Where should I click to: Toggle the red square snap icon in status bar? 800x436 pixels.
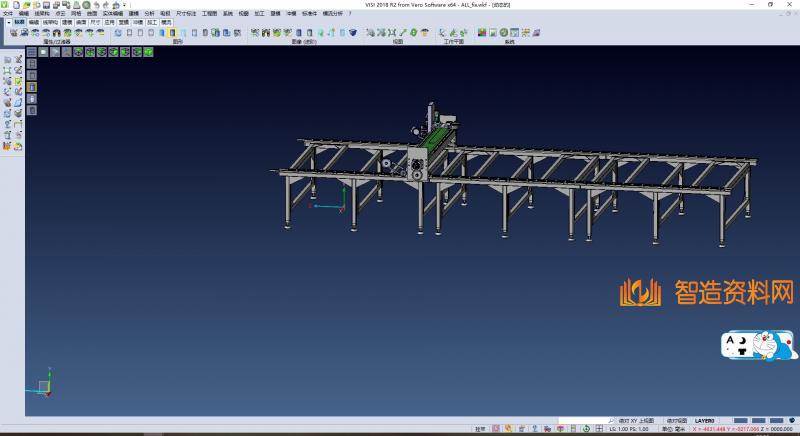pyautogui.click(x=548, y=429)
